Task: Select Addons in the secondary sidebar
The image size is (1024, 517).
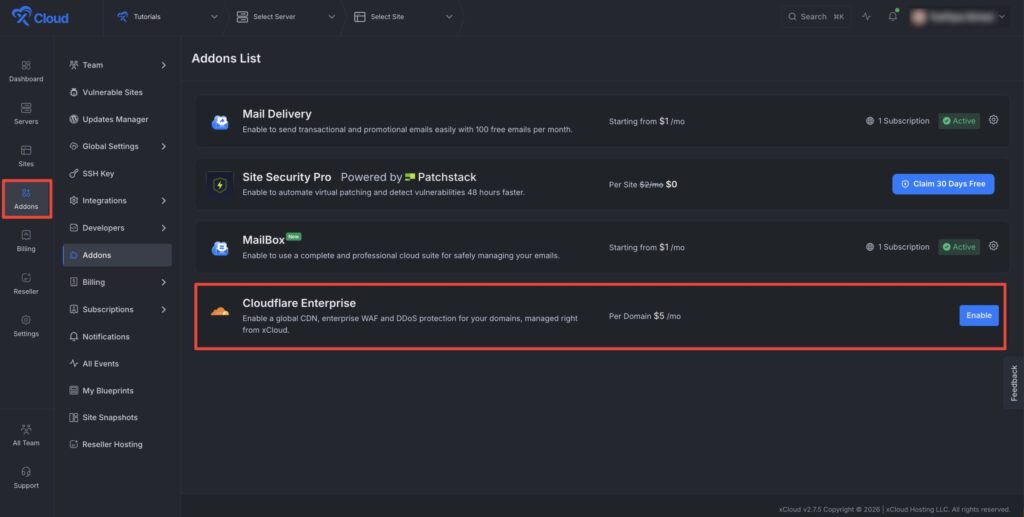Action: (x=117, y=255)
